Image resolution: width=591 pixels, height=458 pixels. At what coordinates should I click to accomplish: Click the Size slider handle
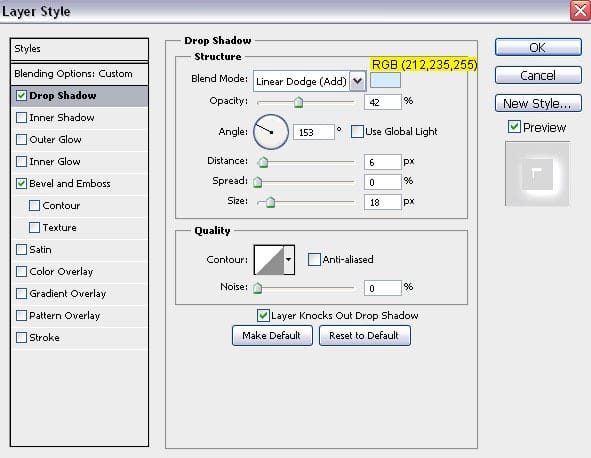tap(270, 202)
